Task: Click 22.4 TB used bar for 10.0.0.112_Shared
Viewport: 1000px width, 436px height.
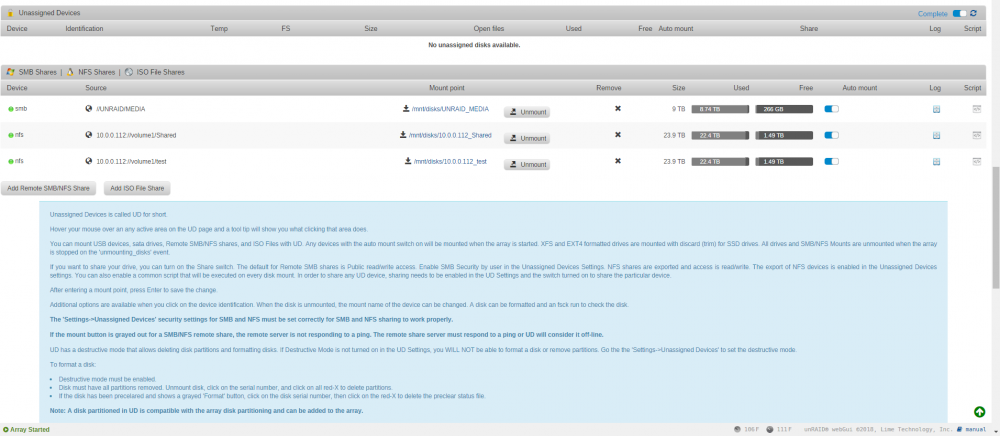Action: (720, 135)
